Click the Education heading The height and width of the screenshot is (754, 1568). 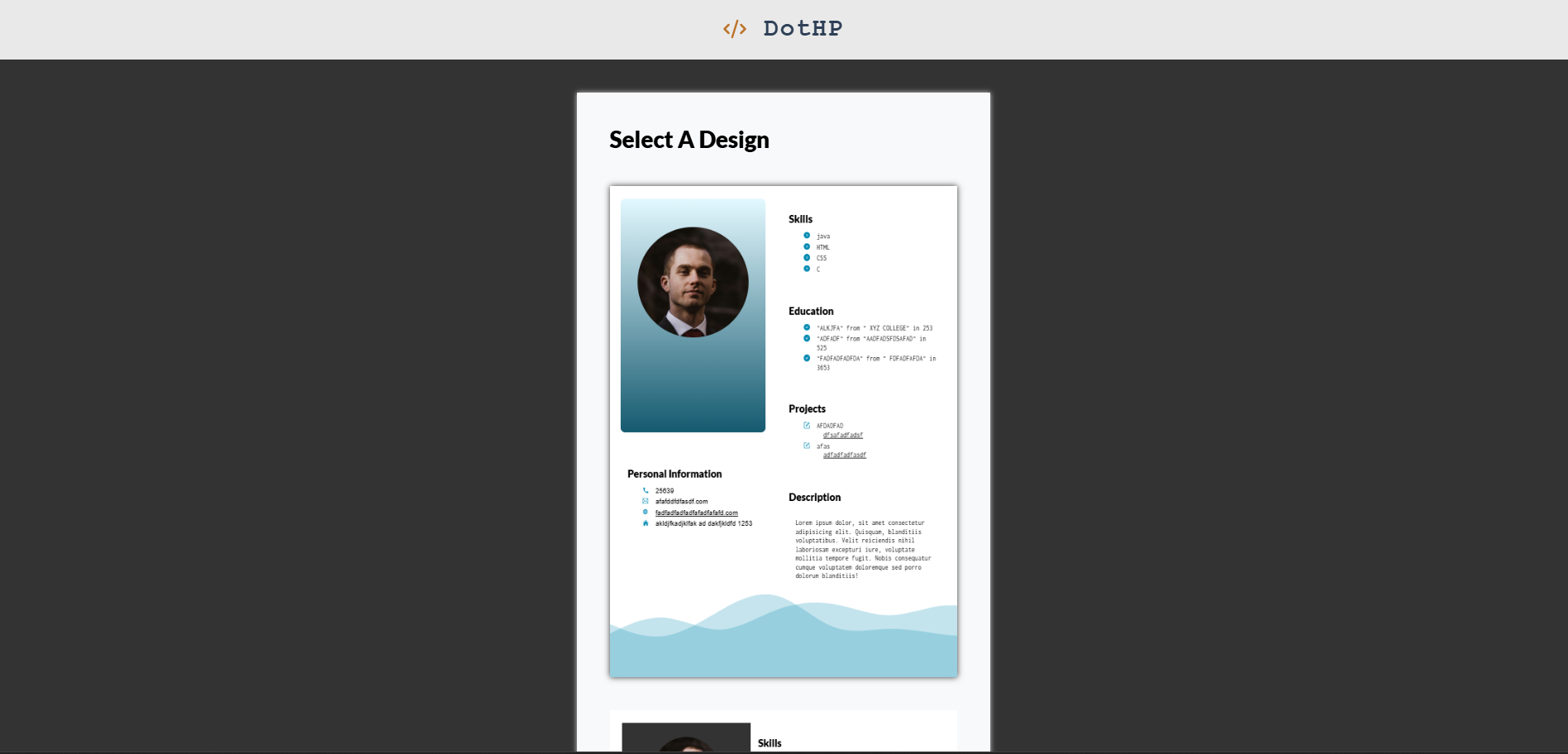tap(811, 311)
